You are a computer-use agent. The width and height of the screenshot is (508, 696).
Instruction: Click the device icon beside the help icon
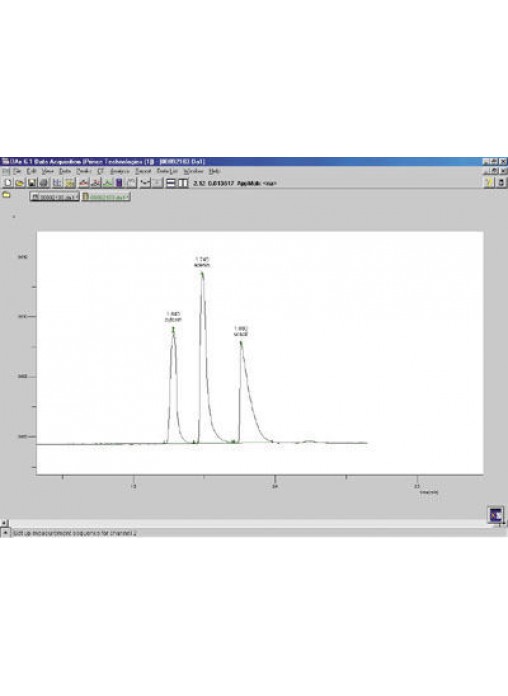click(501, 182)
